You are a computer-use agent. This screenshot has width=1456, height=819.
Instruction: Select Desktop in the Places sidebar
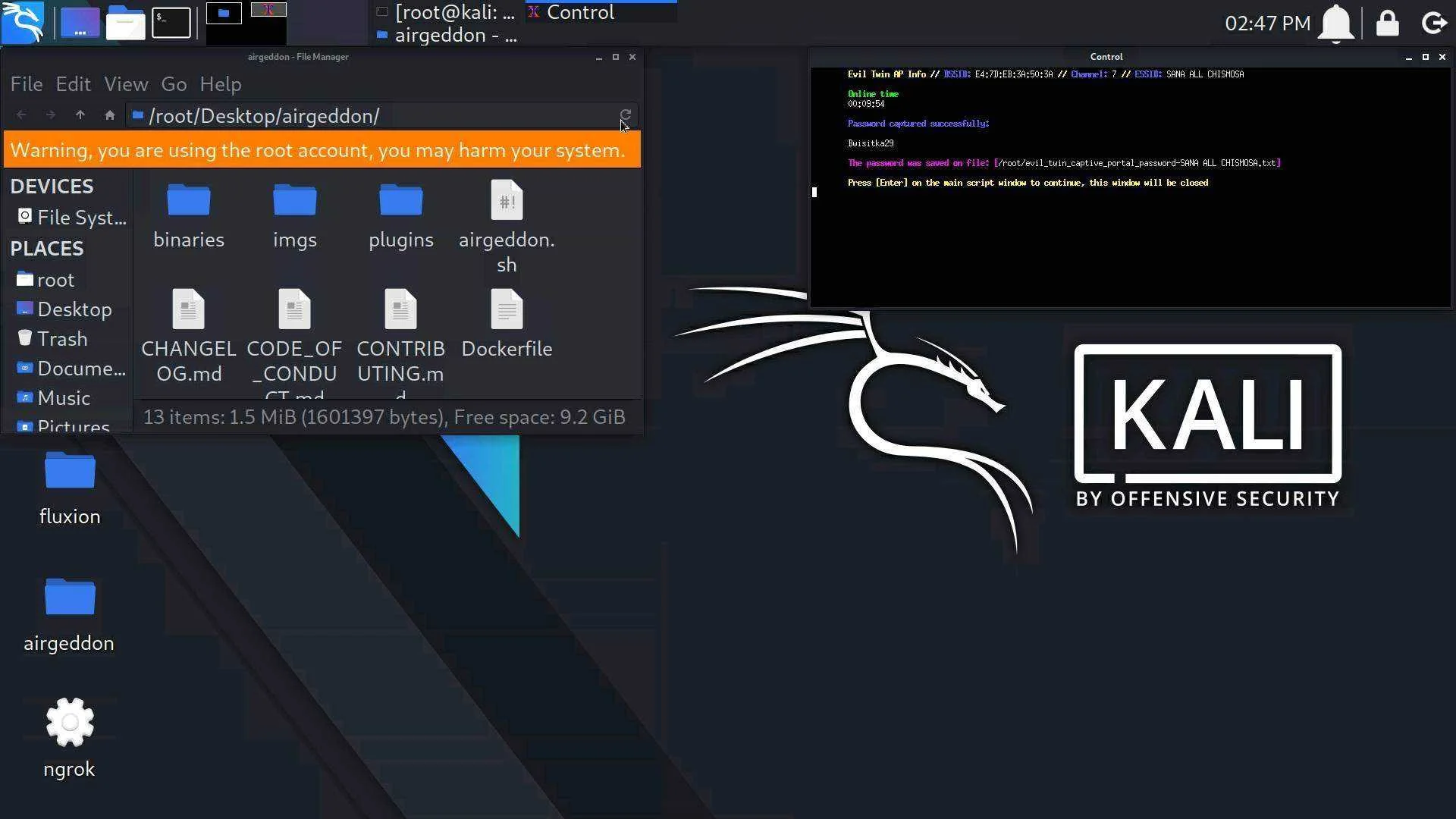(x=64, y=309)
